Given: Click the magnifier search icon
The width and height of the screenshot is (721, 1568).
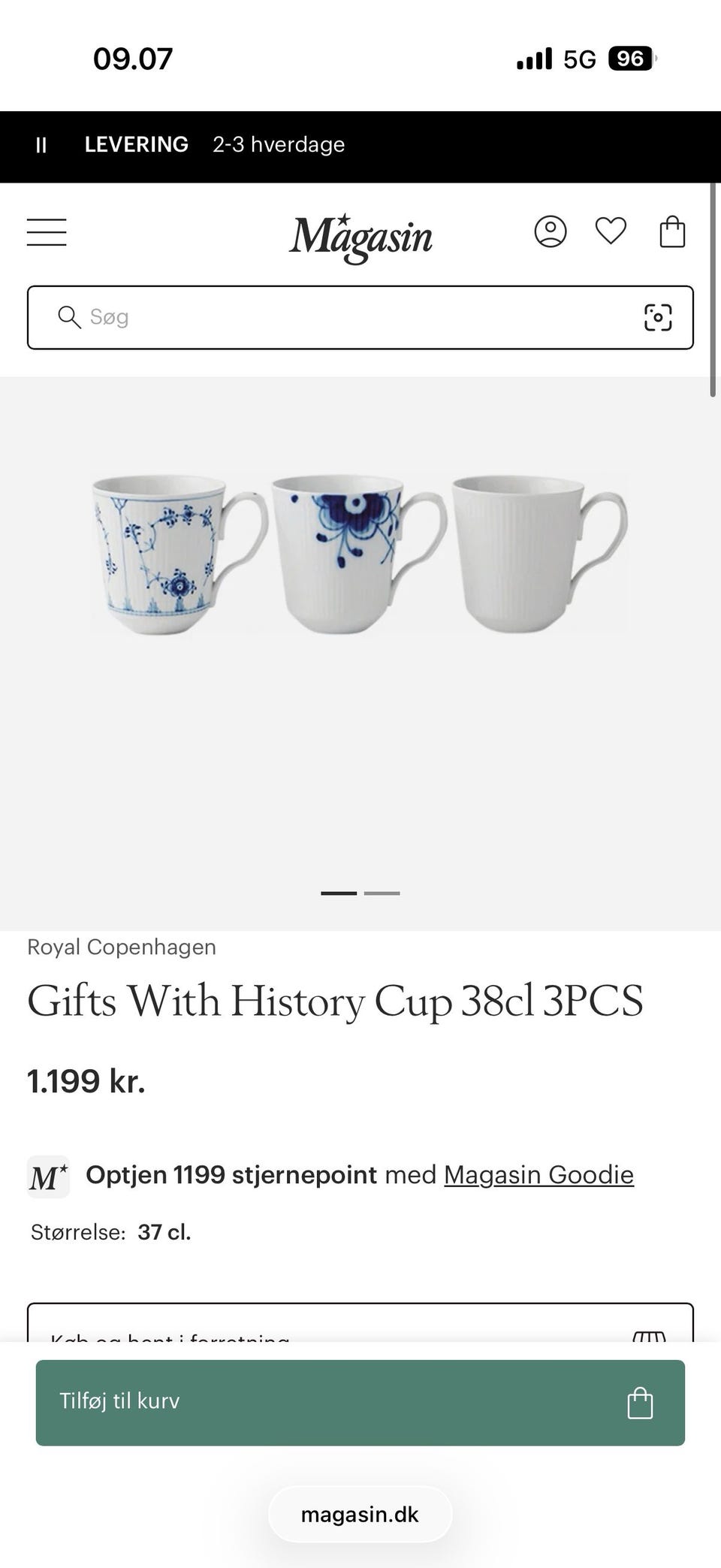Looking at the screenshot, I should 69,317.
